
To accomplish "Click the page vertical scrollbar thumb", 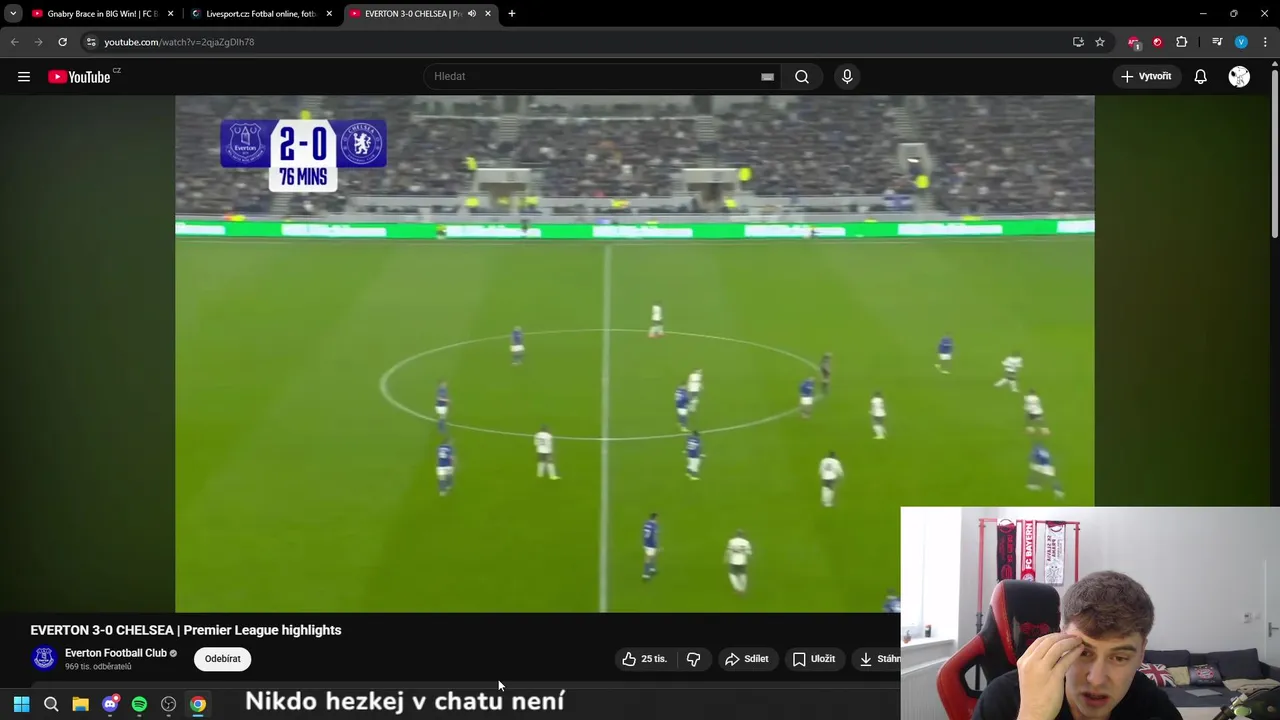I will pos(1274,155).
